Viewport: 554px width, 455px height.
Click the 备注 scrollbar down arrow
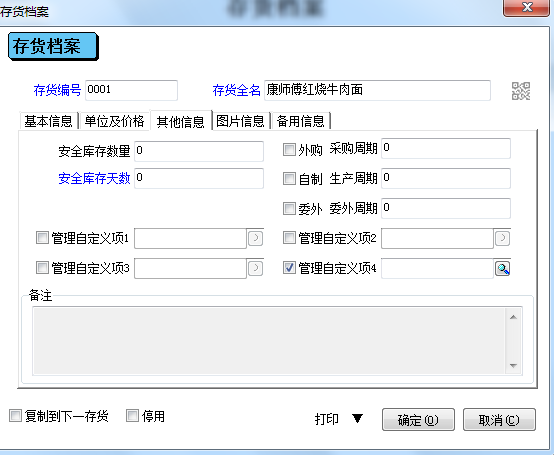(x=513, y=366)
